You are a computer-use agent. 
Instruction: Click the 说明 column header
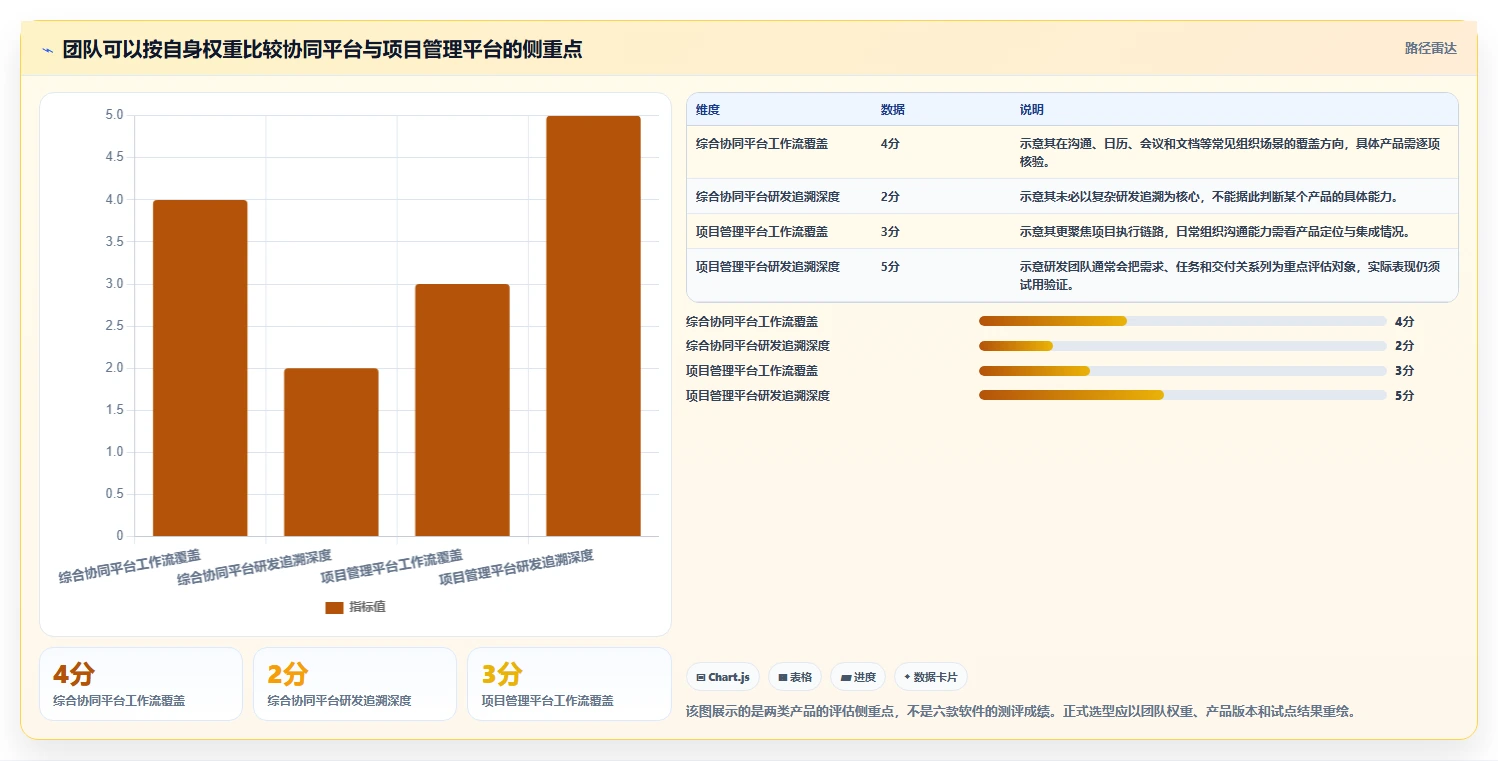point(1031,109)
